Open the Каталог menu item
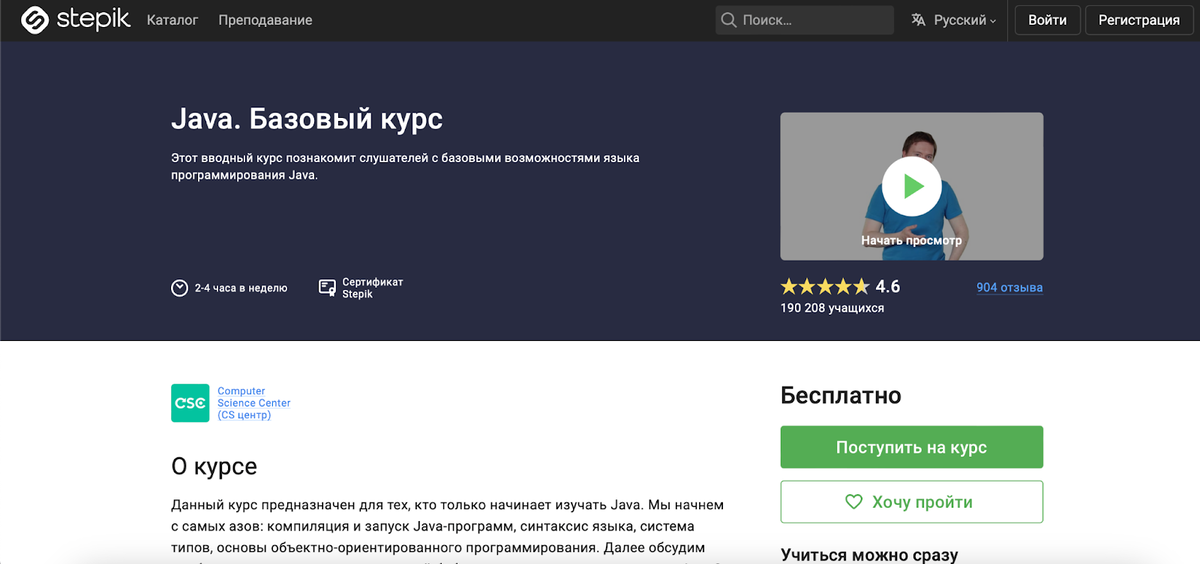1200x564 pixels. click(172, 20)
